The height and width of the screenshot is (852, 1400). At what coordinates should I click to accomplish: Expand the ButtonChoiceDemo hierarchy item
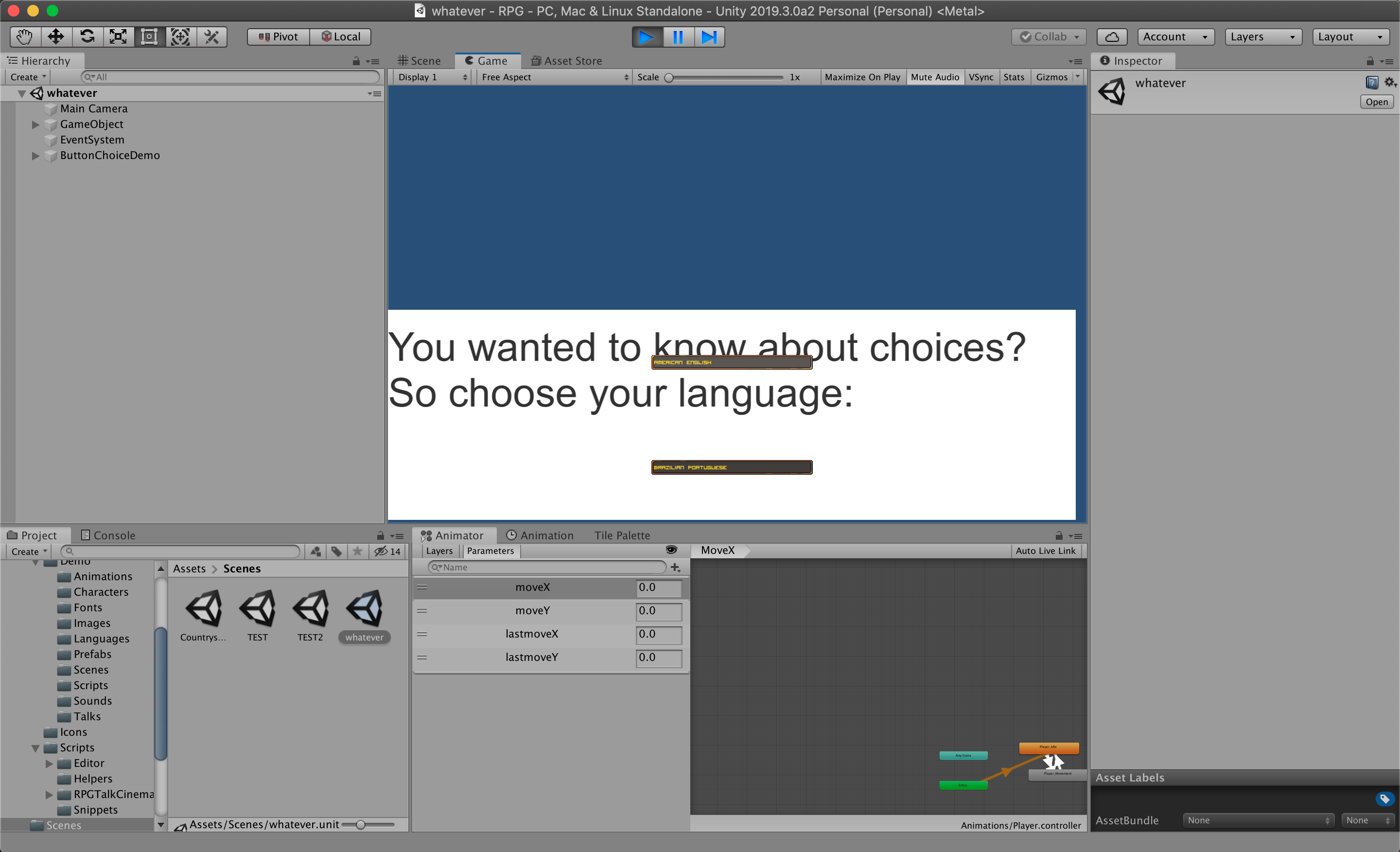pos(35,155)
